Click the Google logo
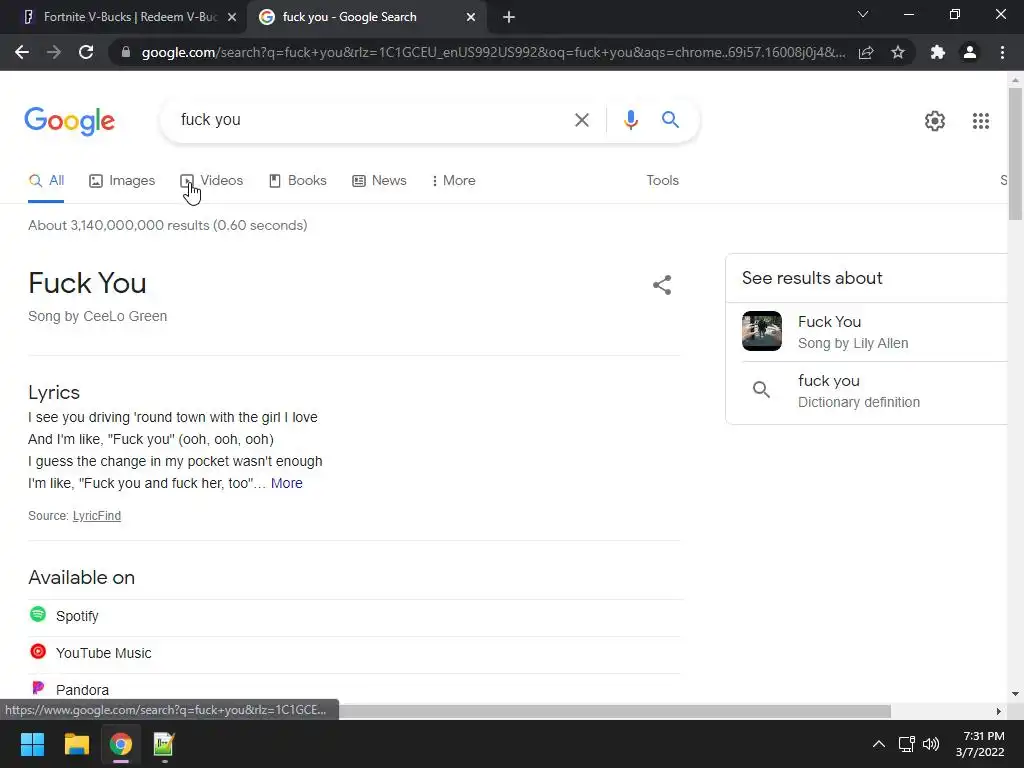1024x768 pixels. pos(69,121)
